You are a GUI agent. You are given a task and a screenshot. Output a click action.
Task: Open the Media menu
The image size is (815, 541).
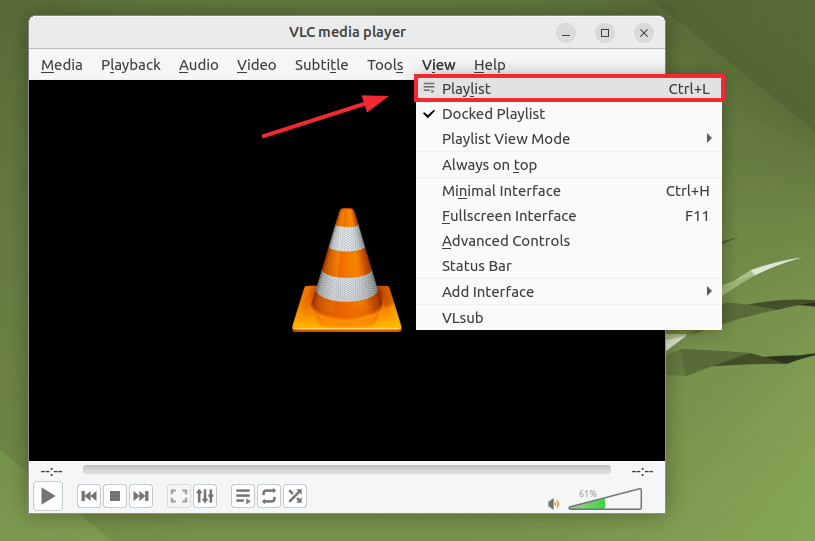click(62, 65)
